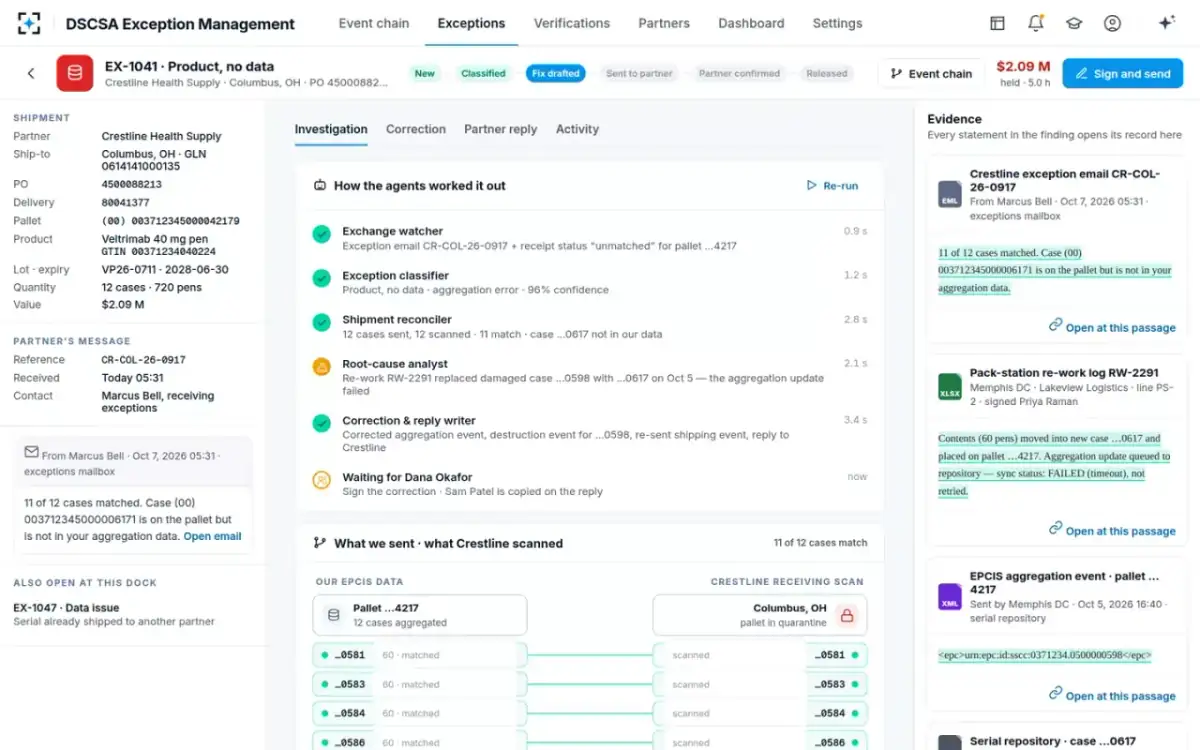Screen dimensions: 1200x750
Task: Re-run the agents
Action: [832, 186]
